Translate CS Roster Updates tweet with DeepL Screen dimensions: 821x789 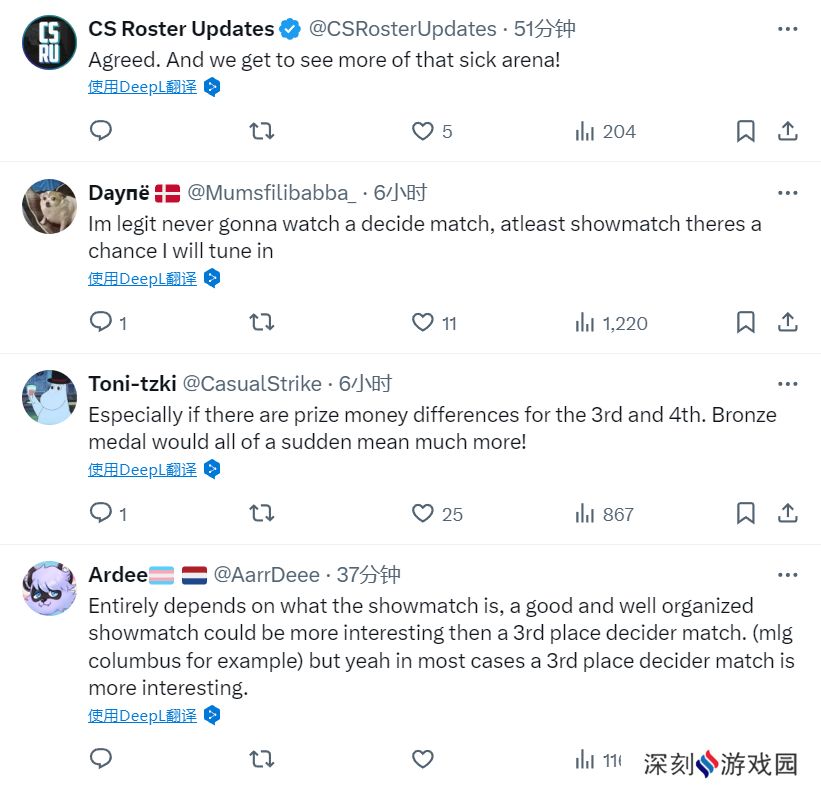click(x=142, y=87)
